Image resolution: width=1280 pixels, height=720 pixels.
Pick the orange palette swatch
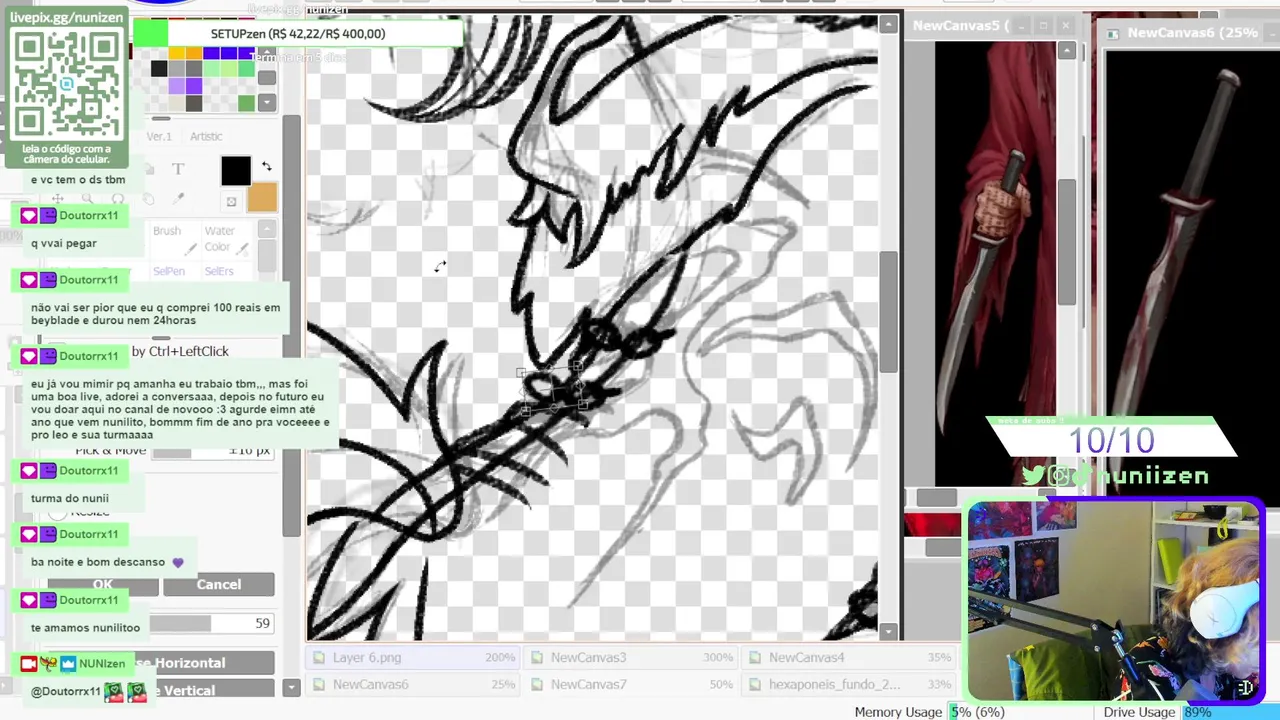(193, 53)
